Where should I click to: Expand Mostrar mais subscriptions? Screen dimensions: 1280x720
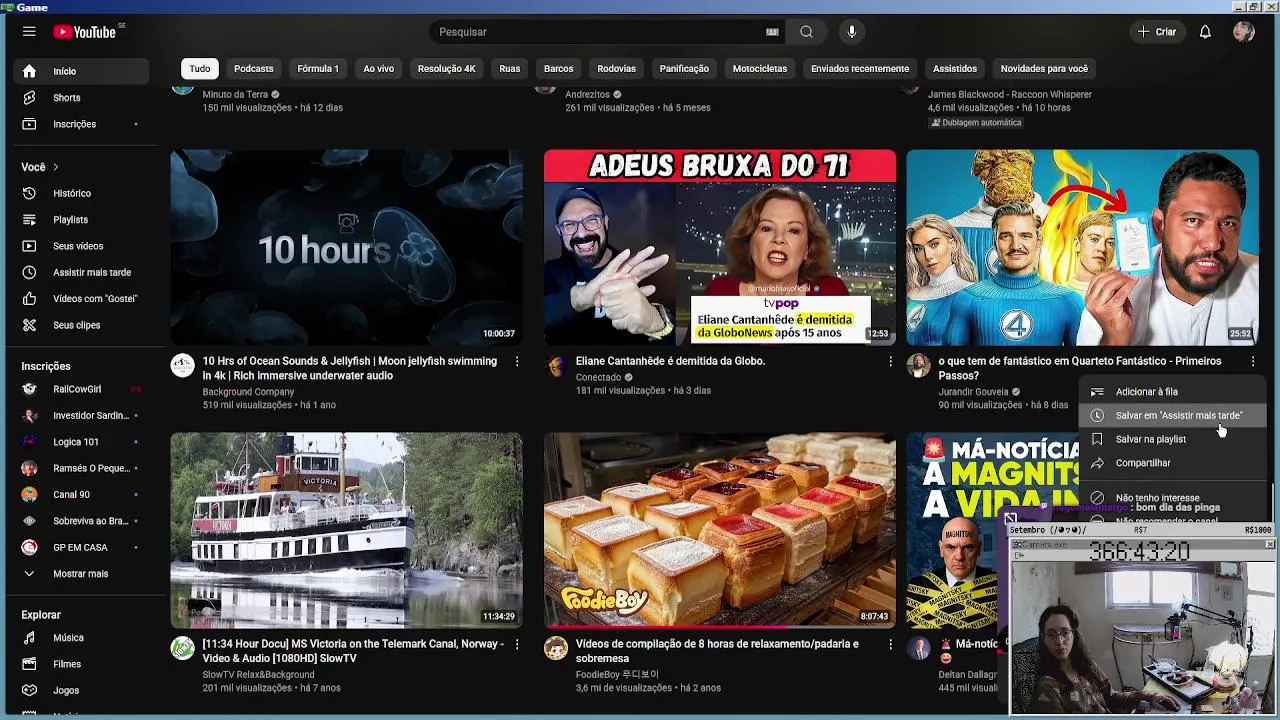tap(82, 574)
